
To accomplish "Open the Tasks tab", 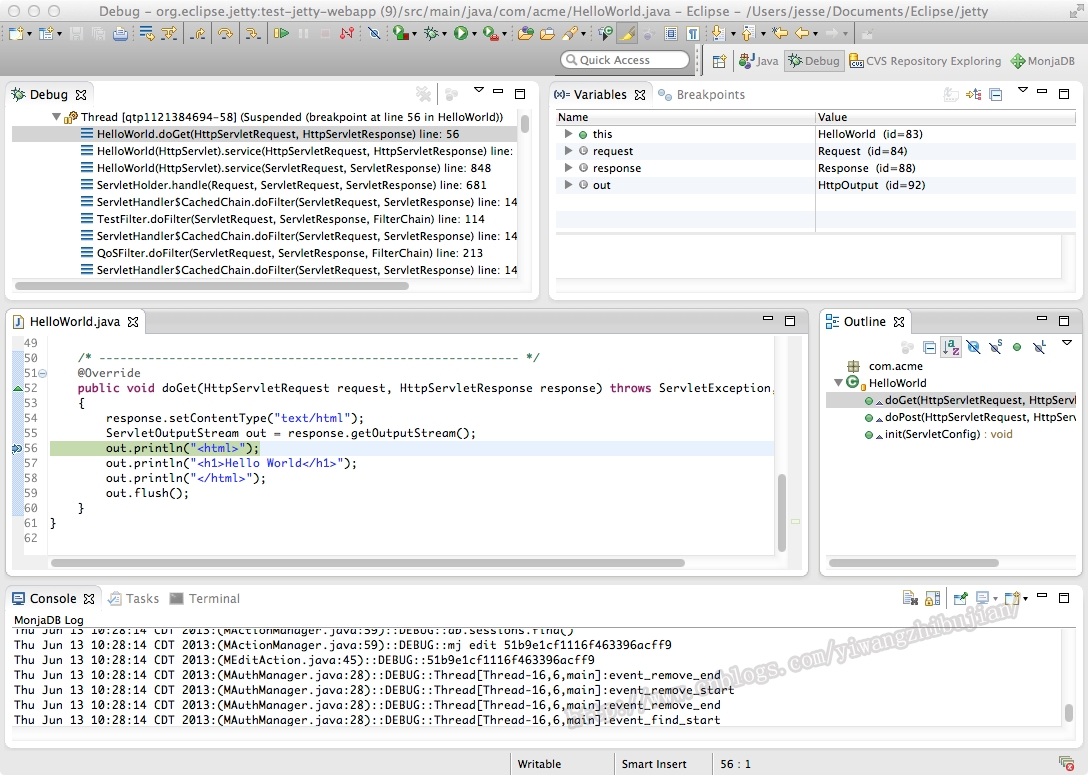I will tap(134, 598).
